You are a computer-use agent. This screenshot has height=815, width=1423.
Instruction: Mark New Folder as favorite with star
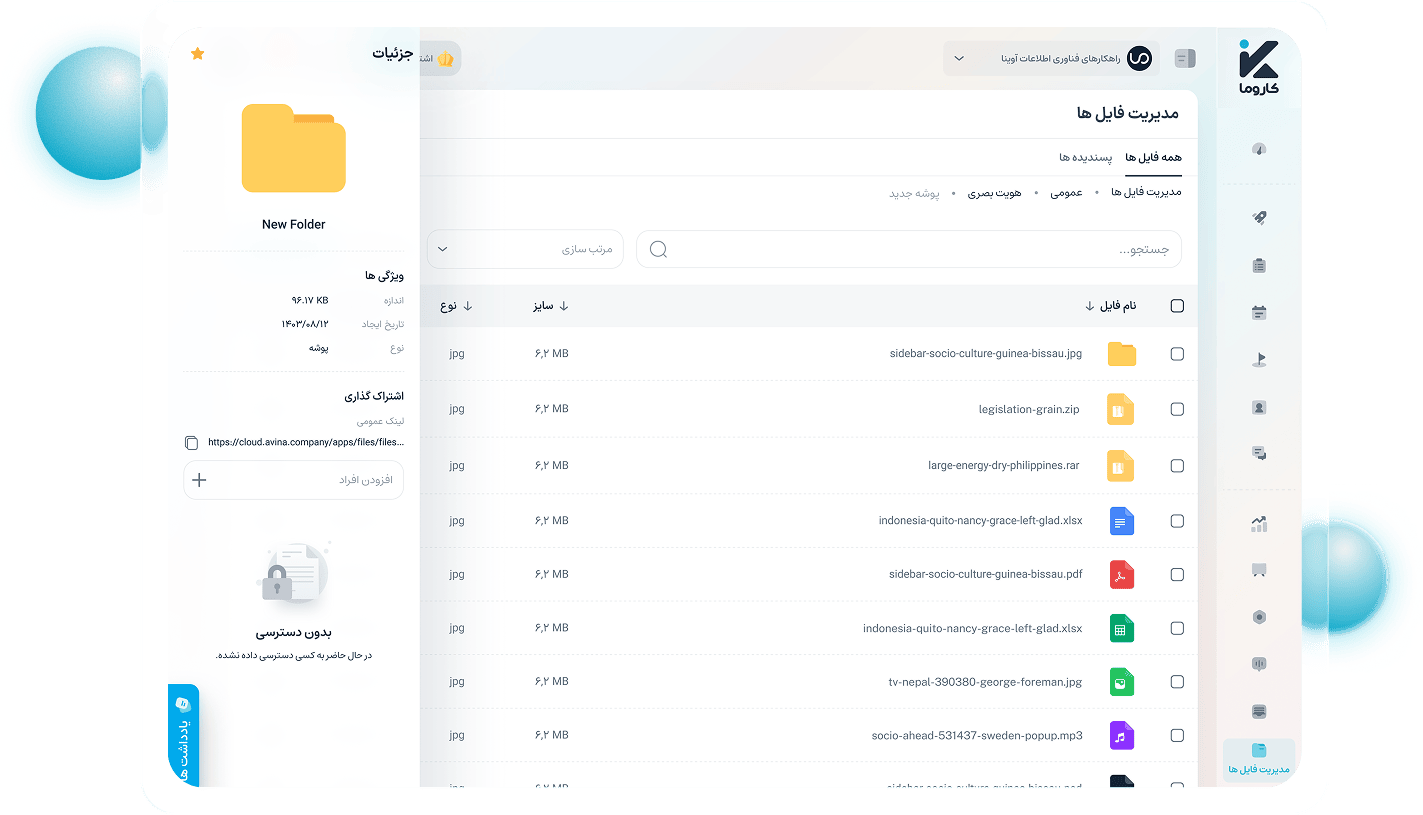[x=197, y=53]
